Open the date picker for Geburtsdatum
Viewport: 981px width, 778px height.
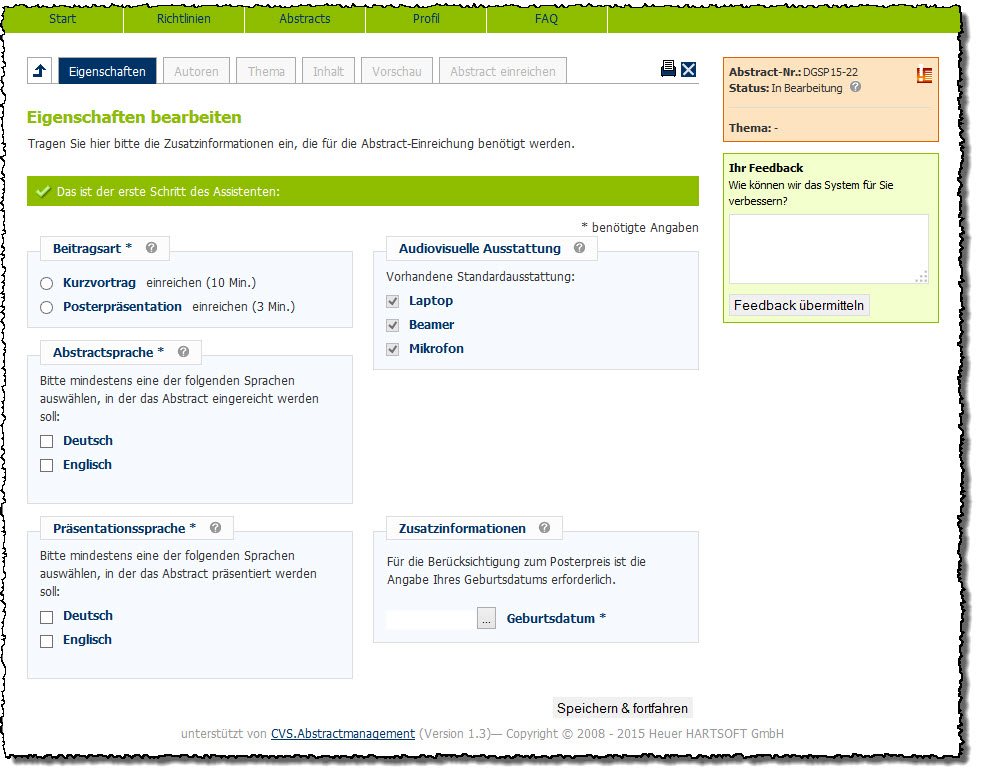point(486,619)
